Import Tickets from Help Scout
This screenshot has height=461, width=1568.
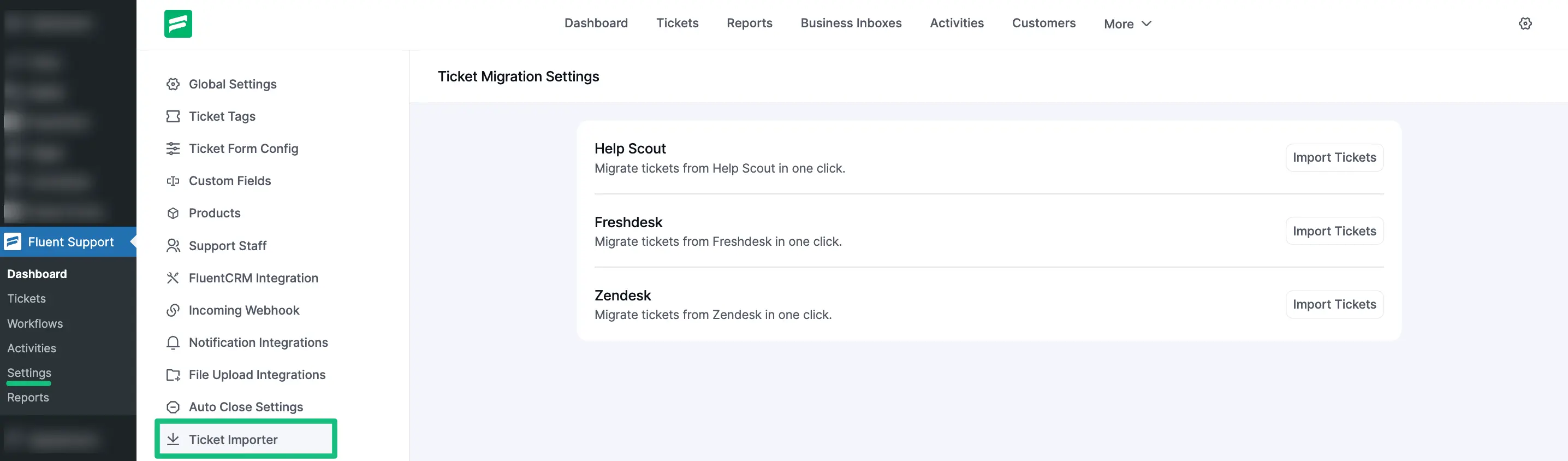[x=1334, y=157]
